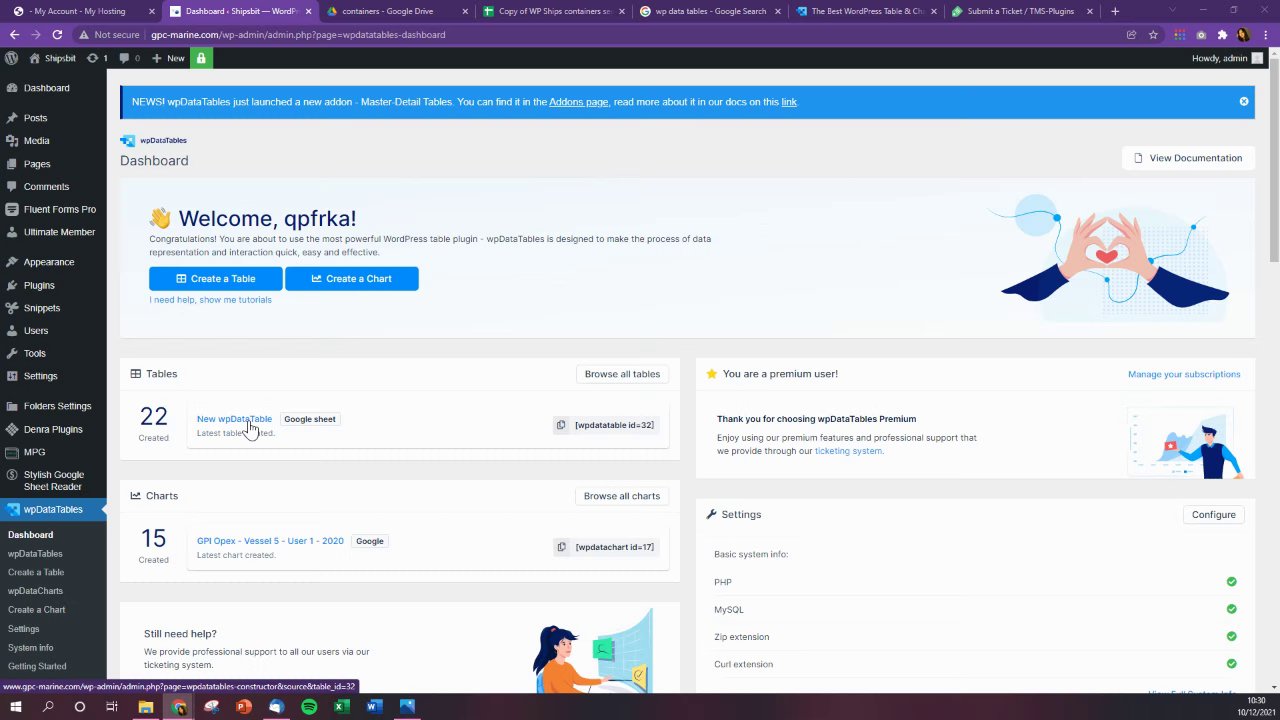This screenshot has height=720, width=1280.
Task: Click Browse all tables
Action: 622,374
